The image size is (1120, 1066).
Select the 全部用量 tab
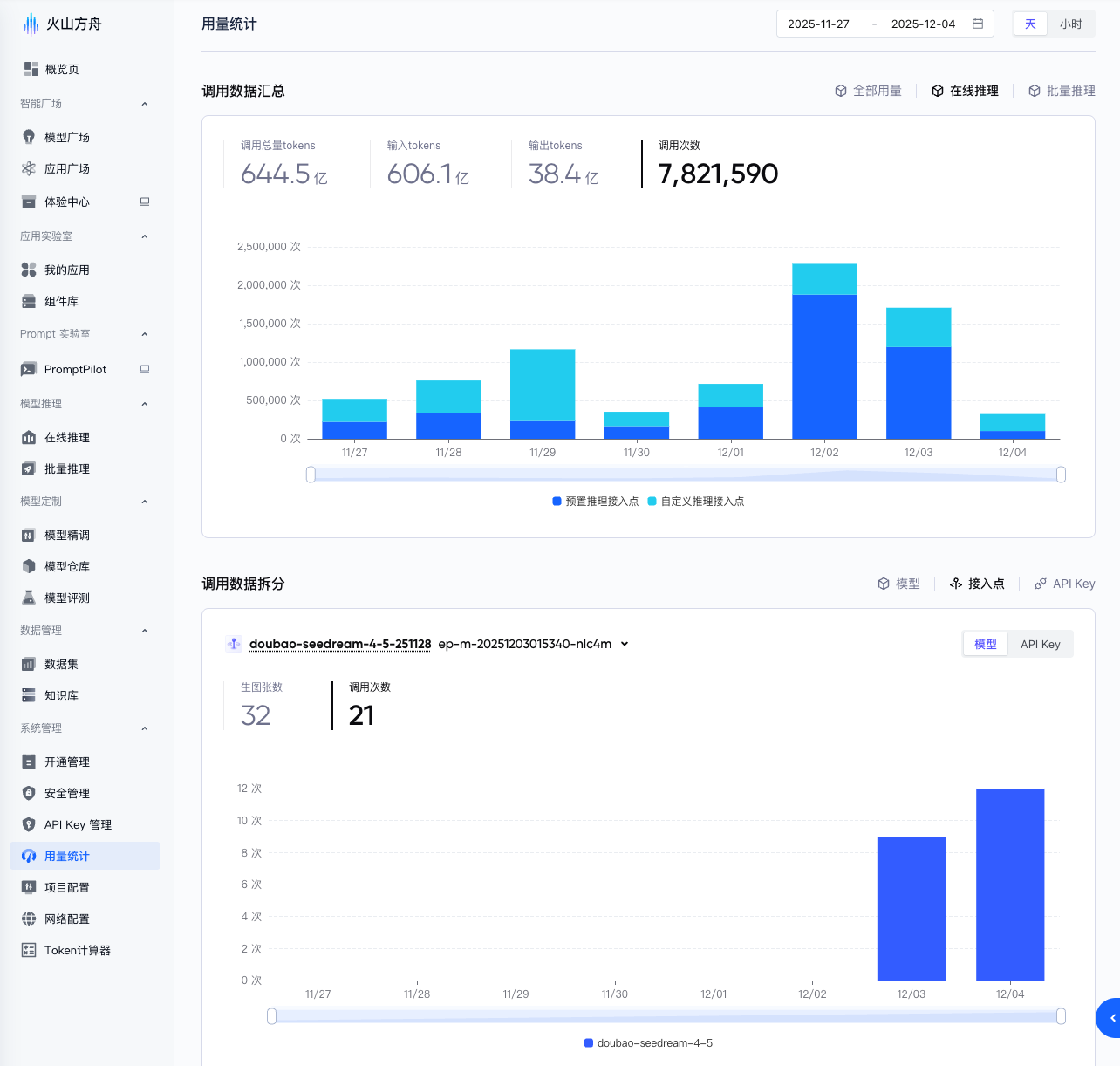[868, 91]
